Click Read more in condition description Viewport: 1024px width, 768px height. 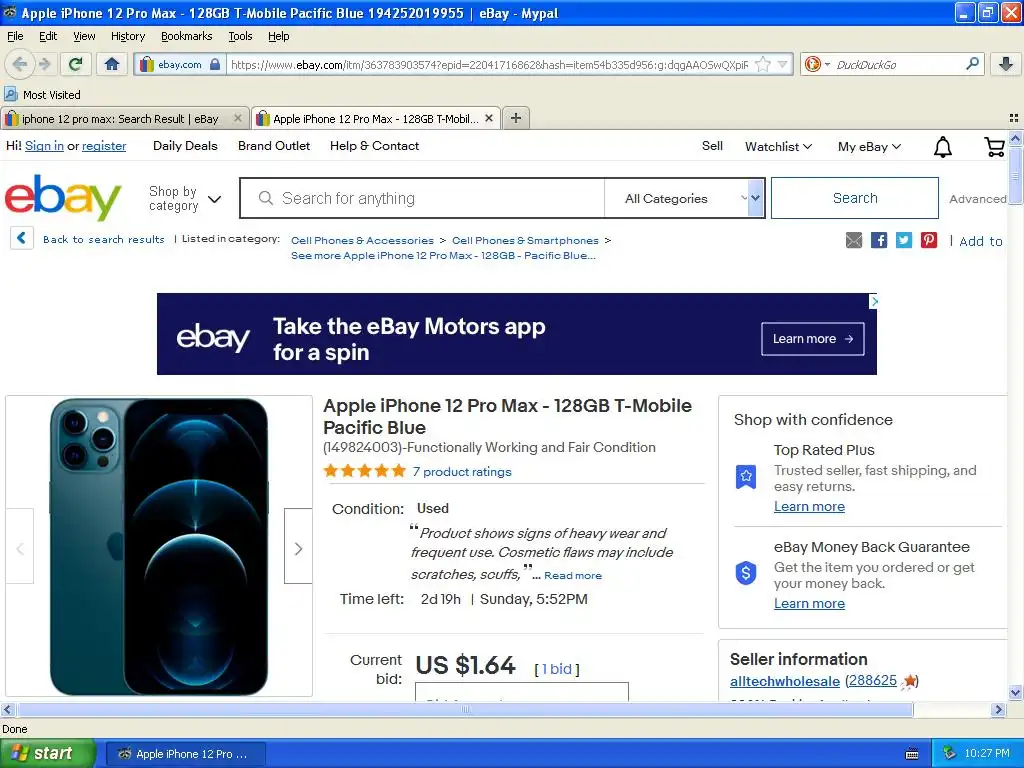[573, 575]
